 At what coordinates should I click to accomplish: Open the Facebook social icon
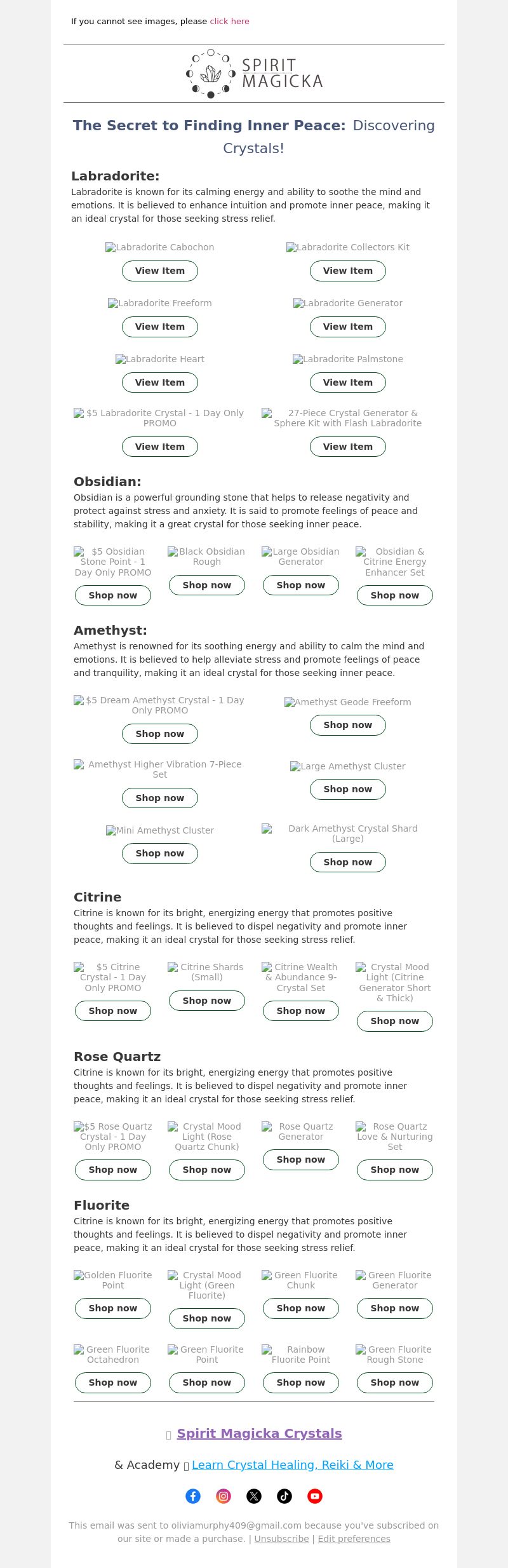(x=193, y=1496)
